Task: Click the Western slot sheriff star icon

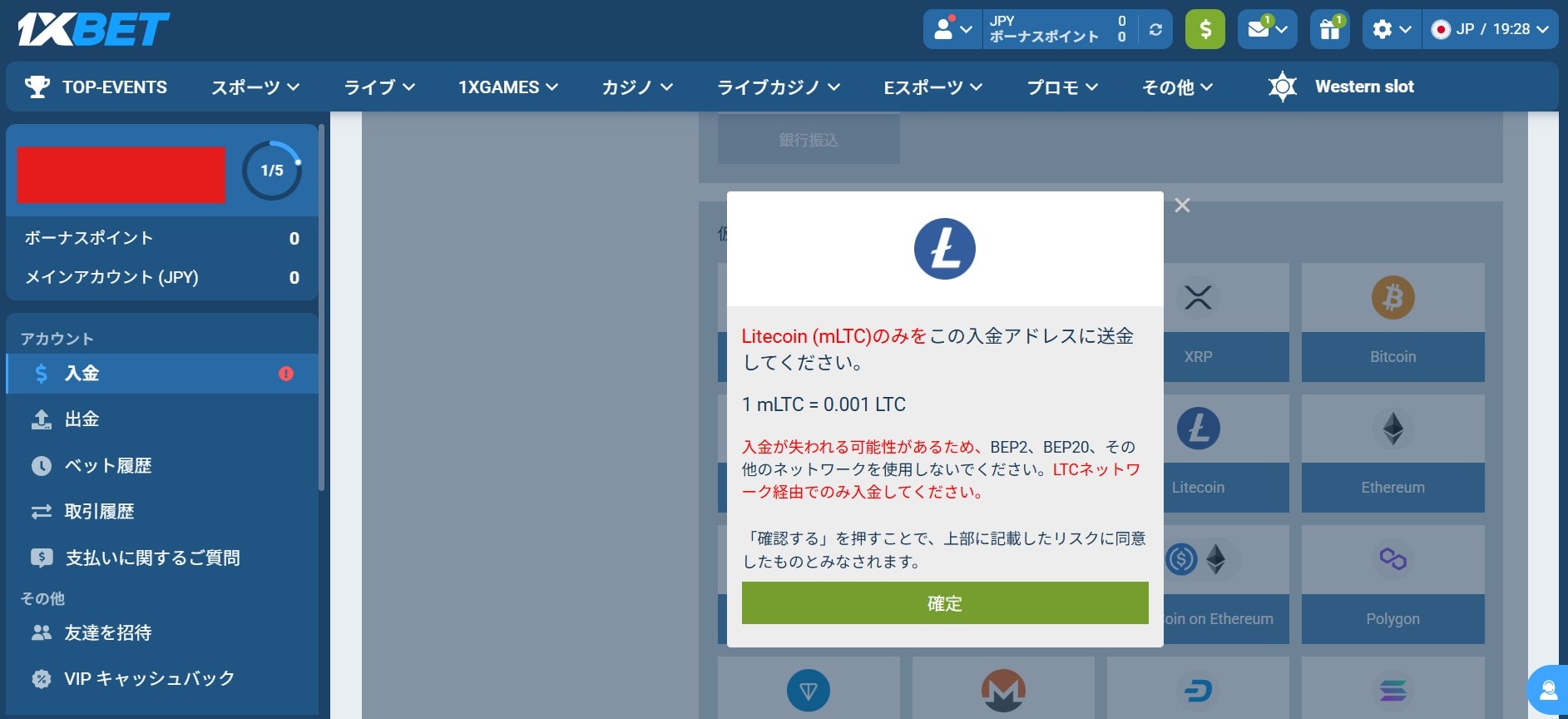Action: [x=1282, y=87]
